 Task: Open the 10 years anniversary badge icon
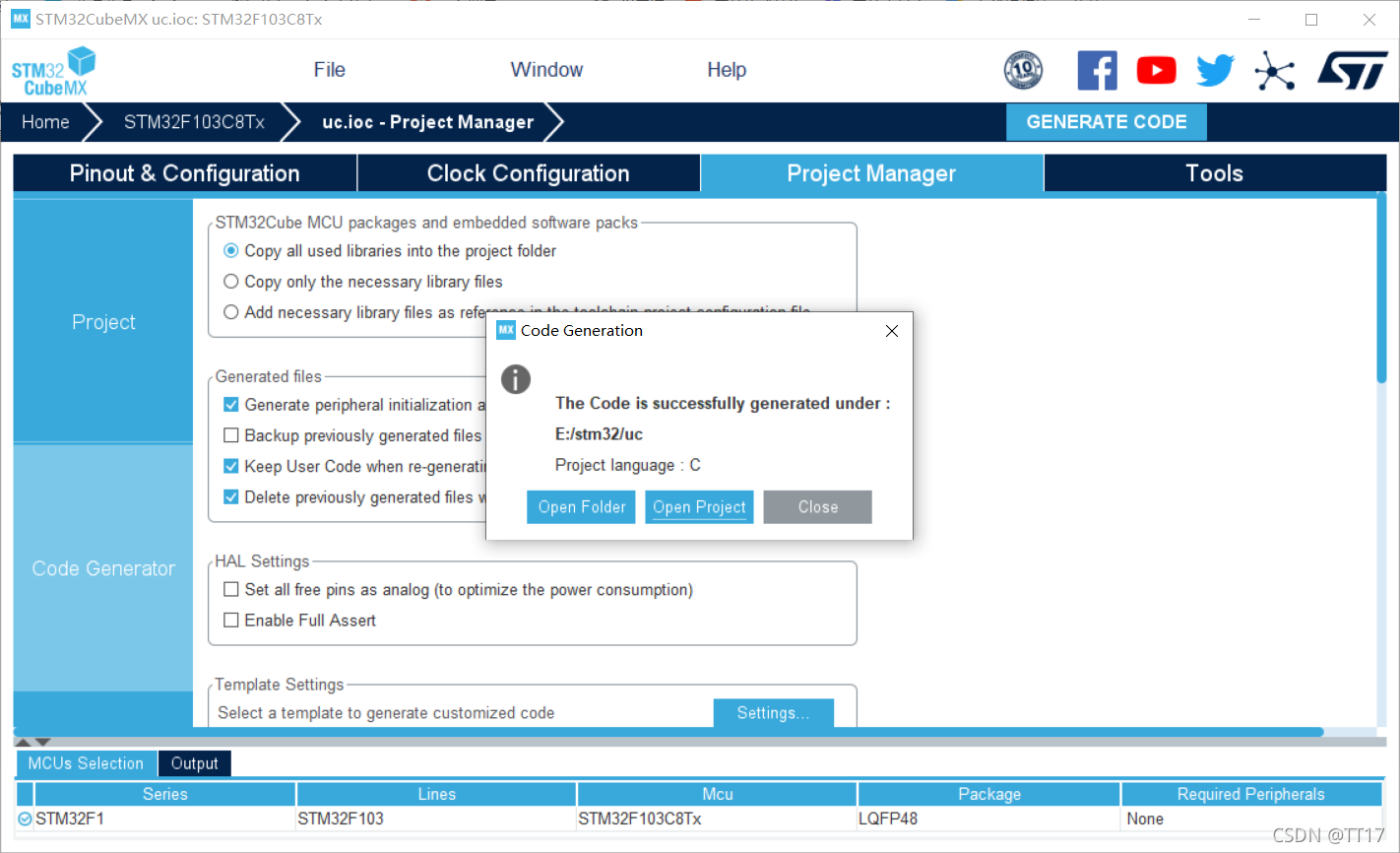click(1023, 70)
